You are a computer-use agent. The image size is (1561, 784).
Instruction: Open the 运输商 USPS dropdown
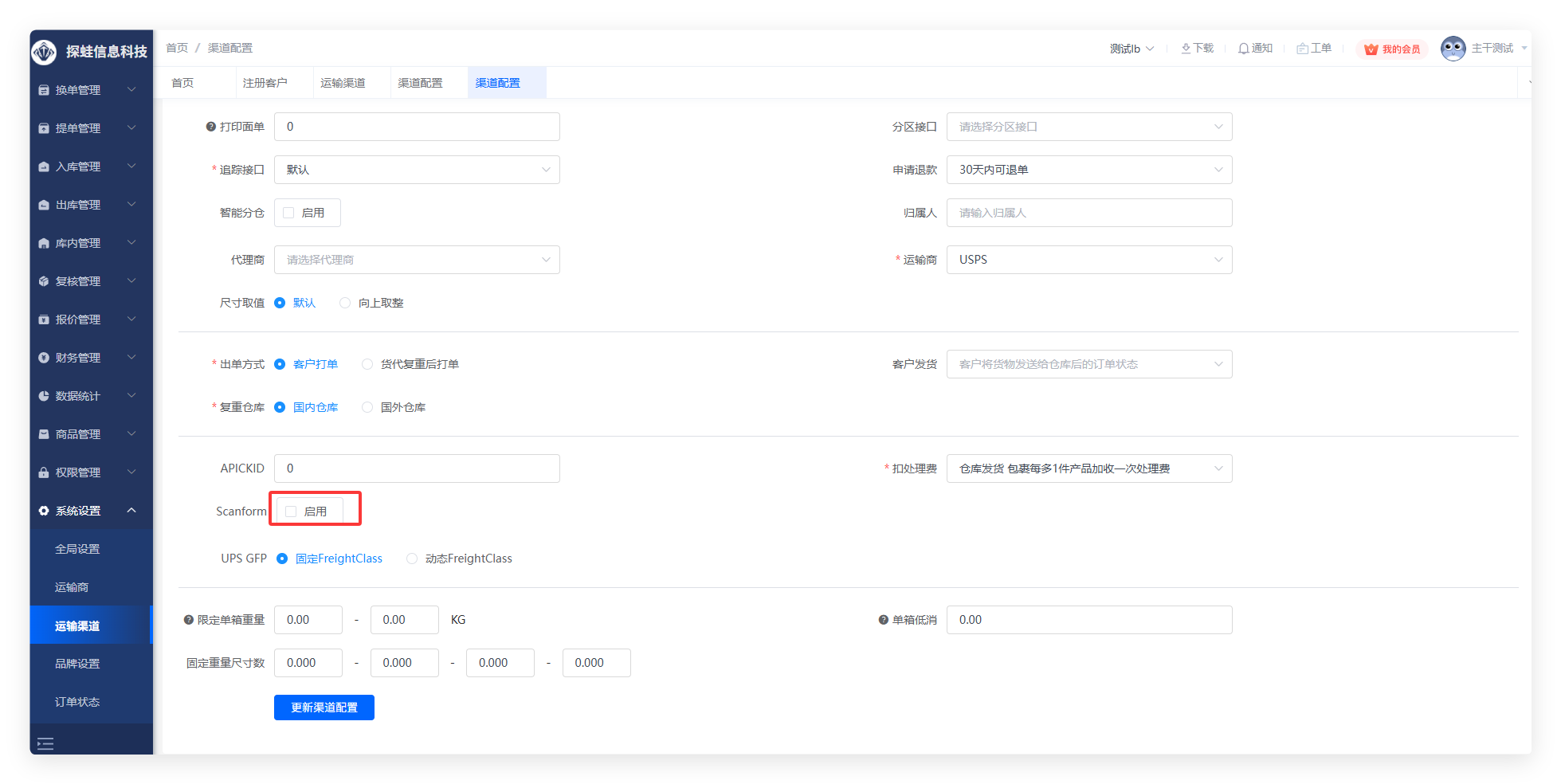1088,260
